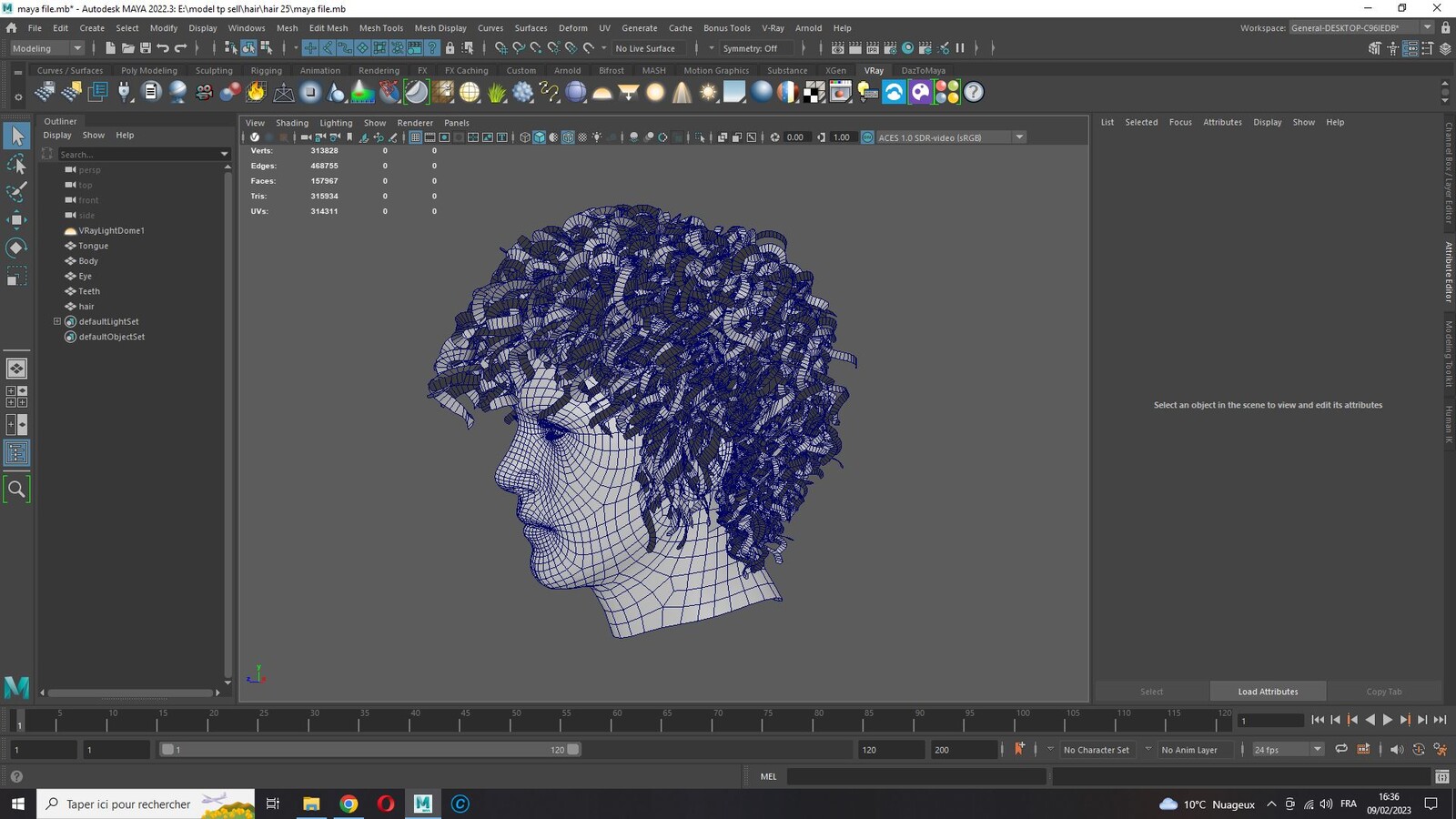Toggle the Attribute Editor panel icon top right
The image size is (1456, 819).
(x=1410, y=48)
